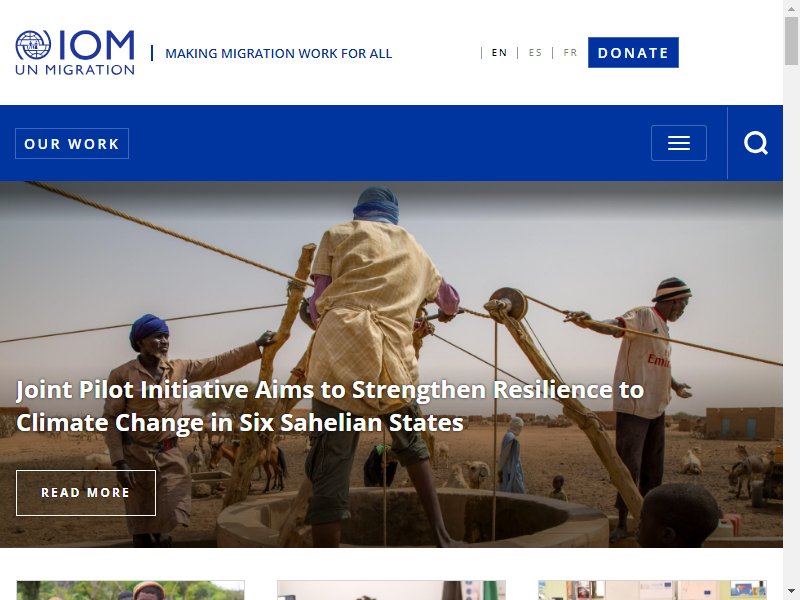Image resolution: width=800 pixels, height=600 pixels.
Task: Switch language to EN
Action: click(x=499, y=53)
